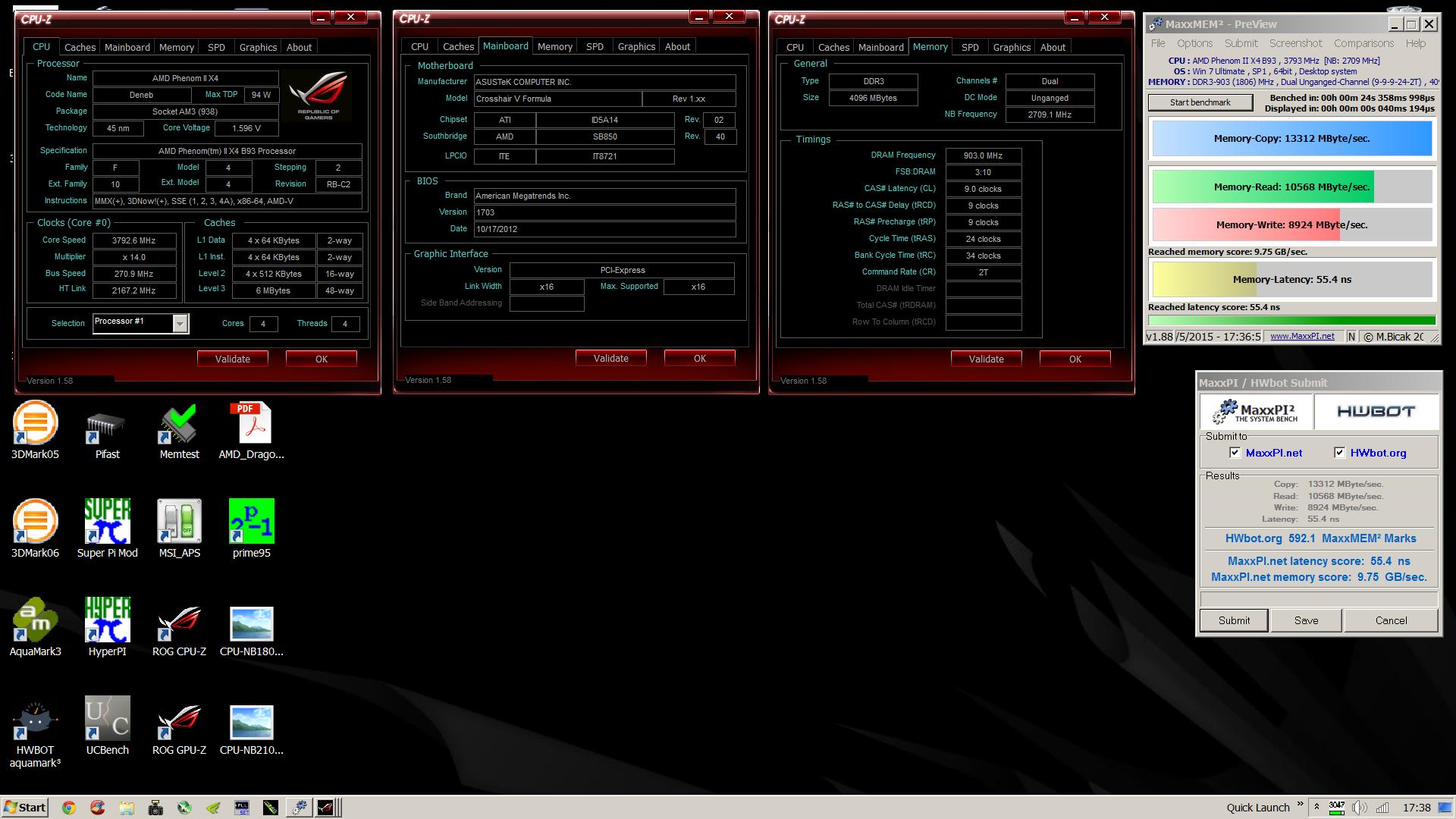Open the MaxxMEM Options menu

(1194, 43)
